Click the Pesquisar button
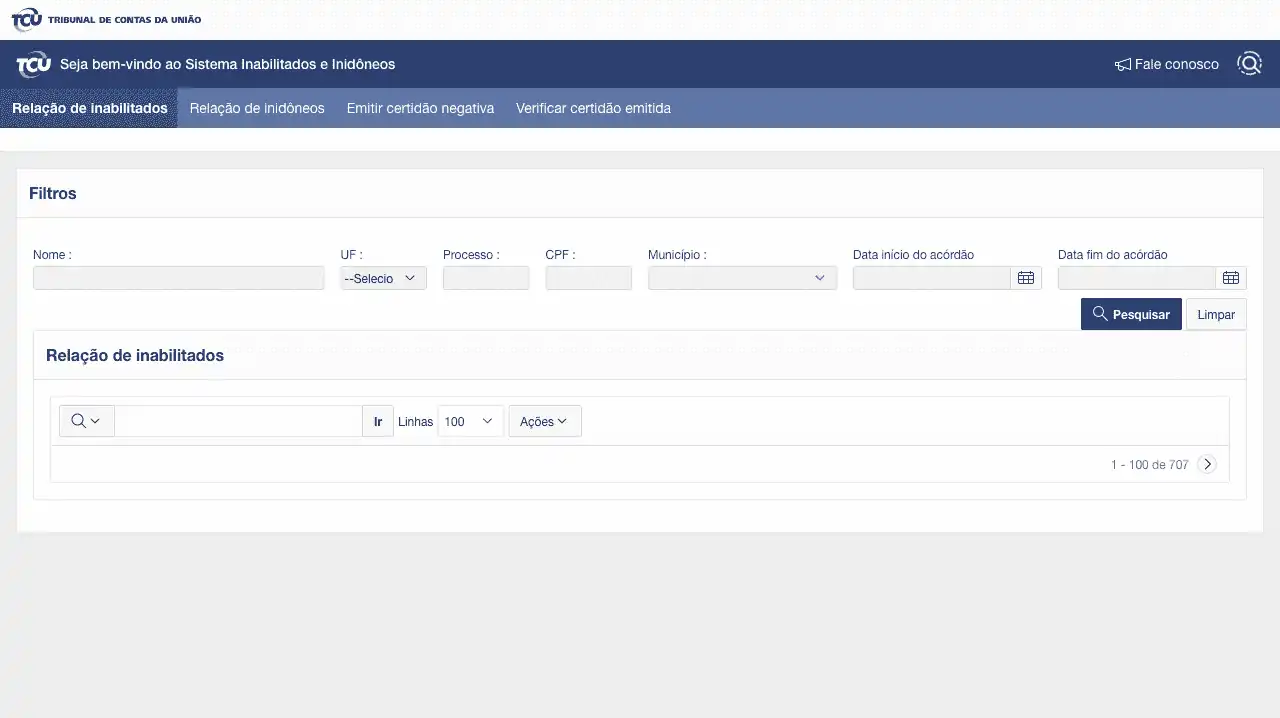Screen dimensions: 1280x718 coord(1131,314)
